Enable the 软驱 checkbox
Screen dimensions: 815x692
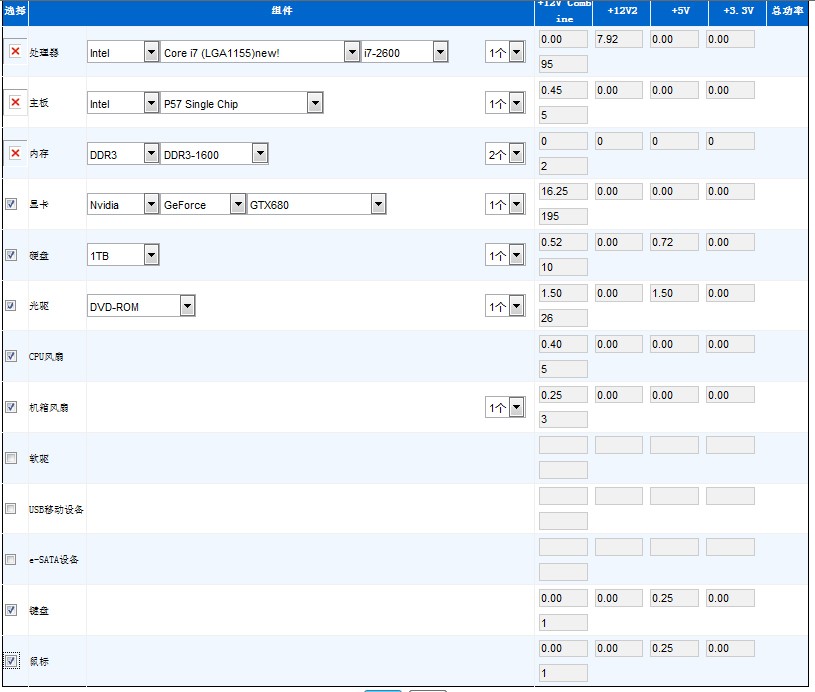[11, 458]
